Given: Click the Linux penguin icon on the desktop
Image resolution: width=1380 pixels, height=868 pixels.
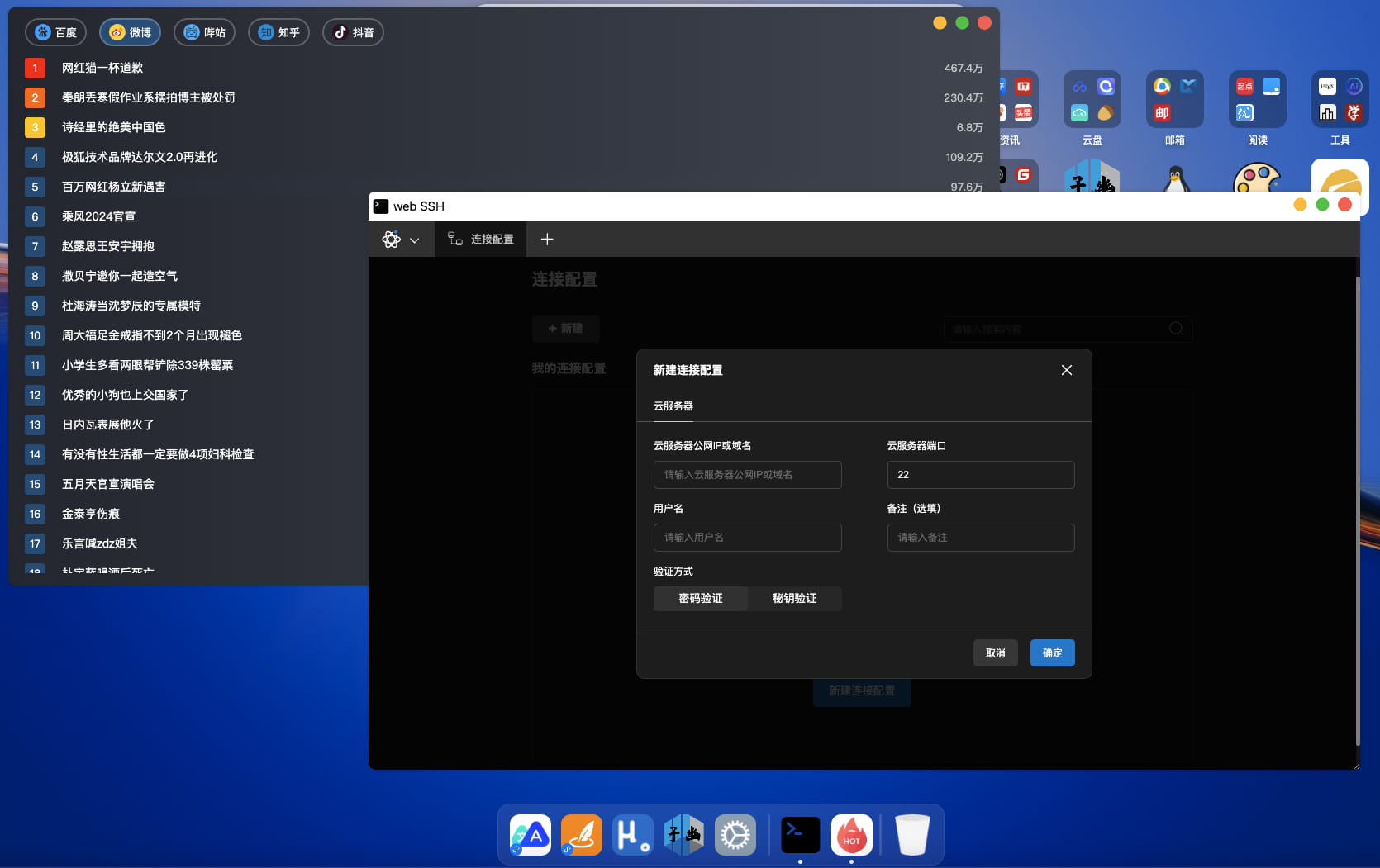Looking at the screenshot, I should pyautogui.click(x=1175, y=180).
